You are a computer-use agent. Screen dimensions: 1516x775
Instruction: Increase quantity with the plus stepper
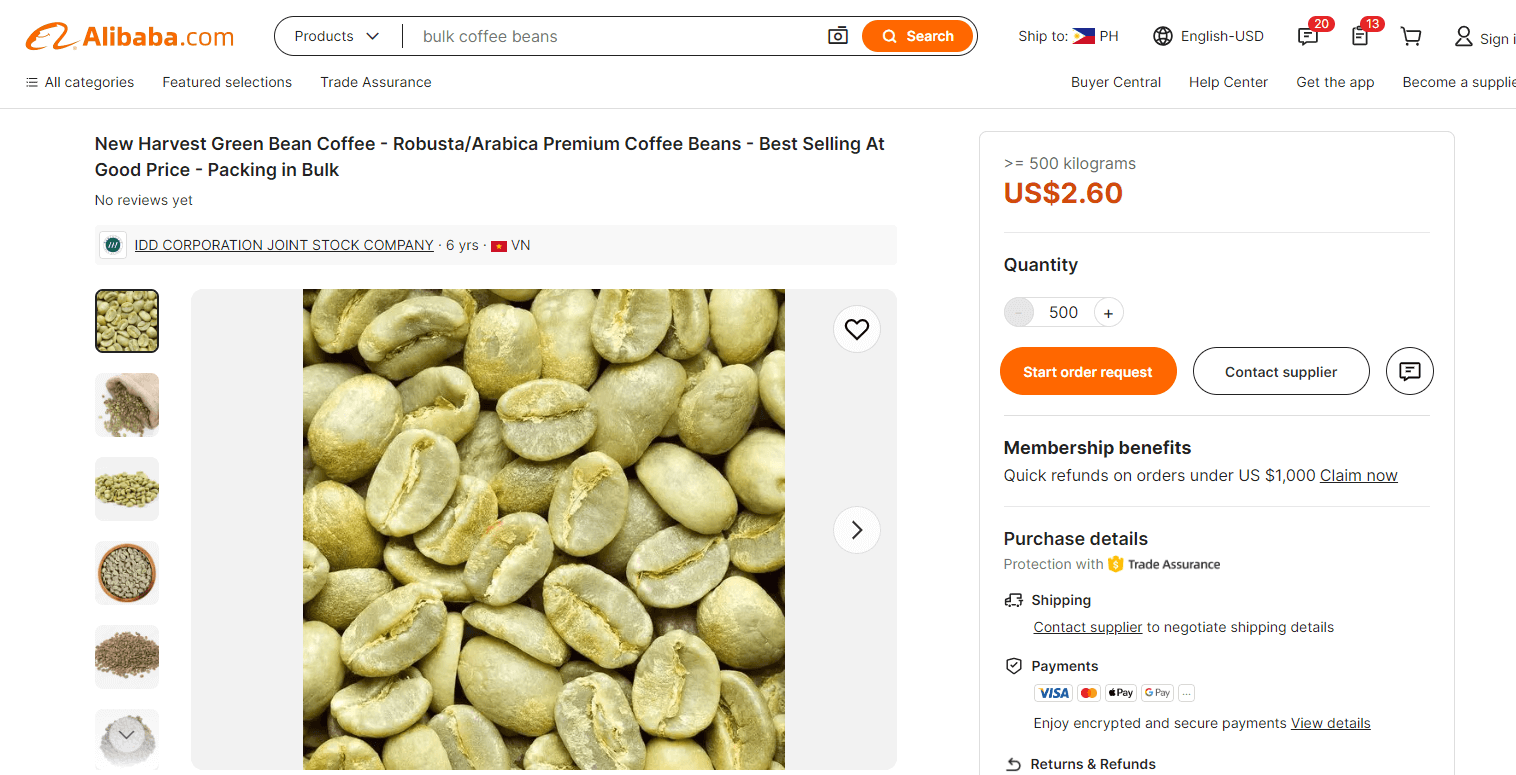[x=1108, y=312]
